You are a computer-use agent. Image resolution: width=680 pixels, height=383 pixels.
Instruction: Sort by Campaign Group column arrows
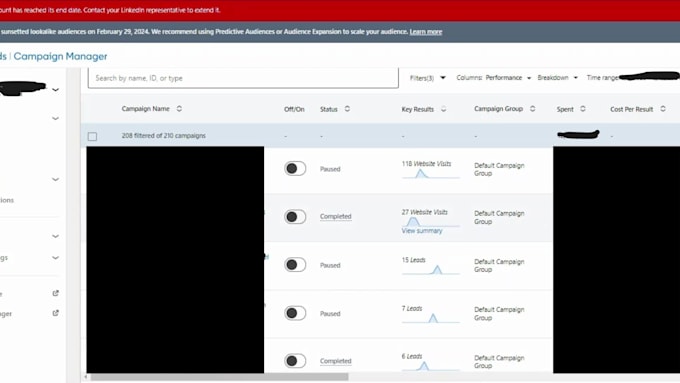tap(532, 108)
